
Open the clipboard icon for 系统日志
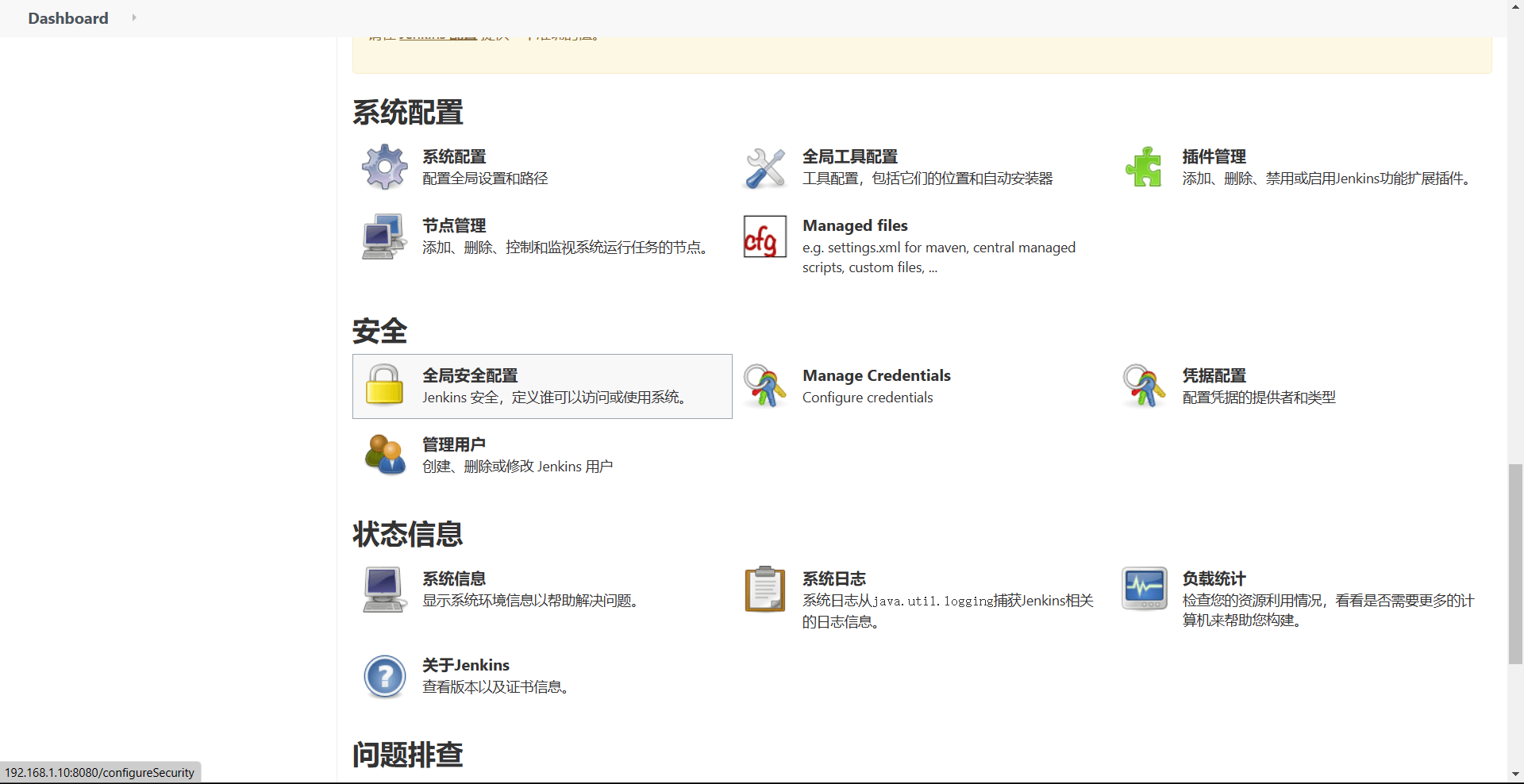pos(765,589)
